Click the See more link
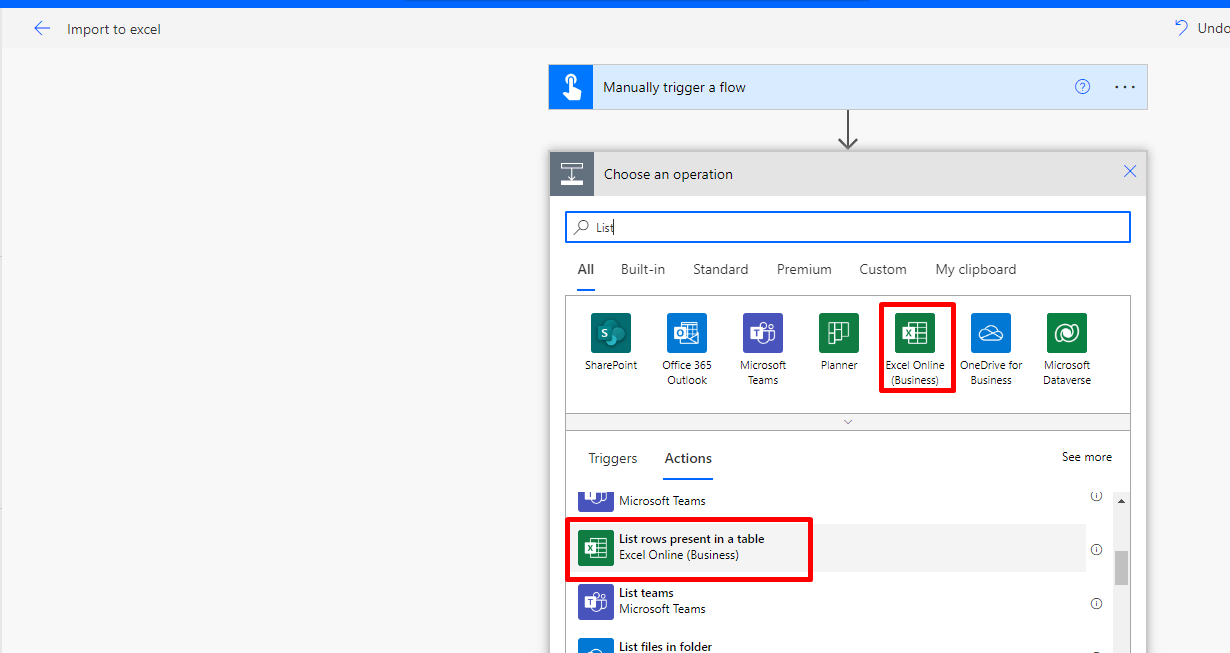This screenshot has height=653, width=1230. tap(1086, 457)
